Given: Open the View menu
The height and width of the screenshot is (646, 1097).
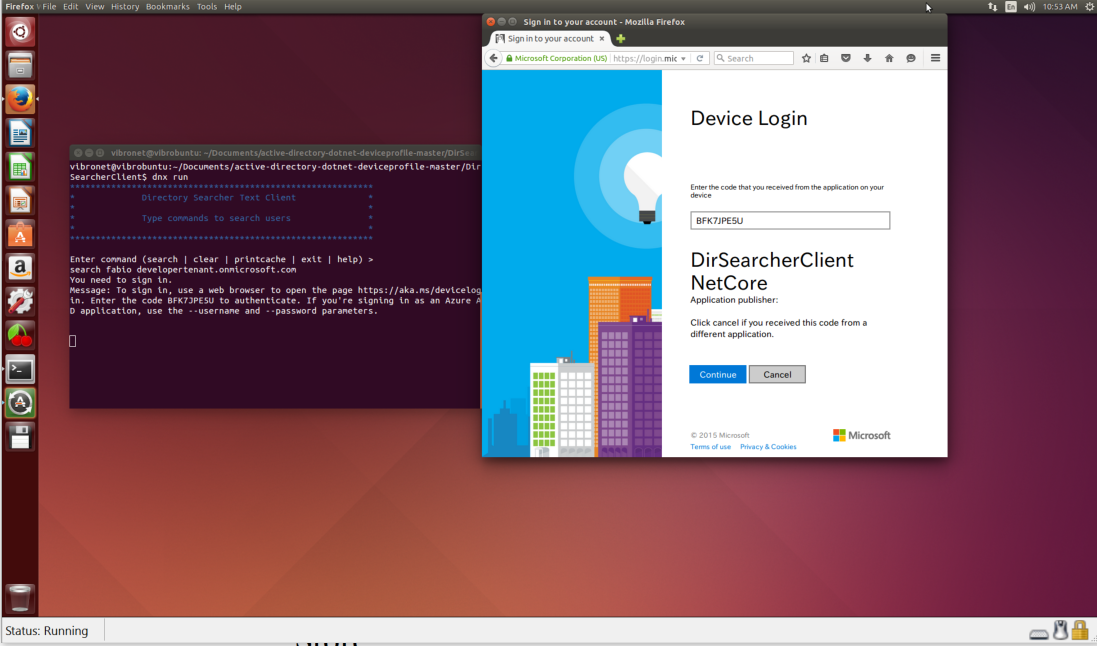Looking at the screenshot, I should click(x=94, y=6).
